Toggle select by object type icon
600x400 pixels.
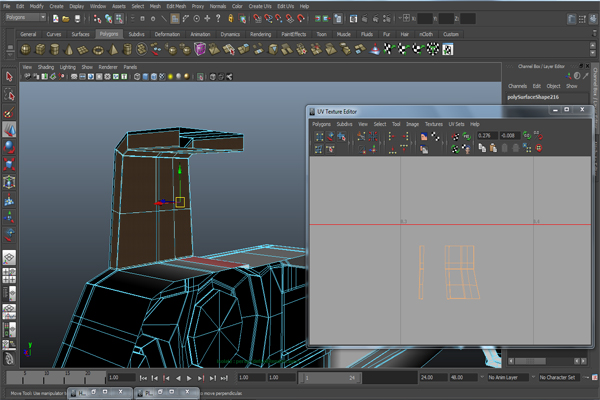109,18
